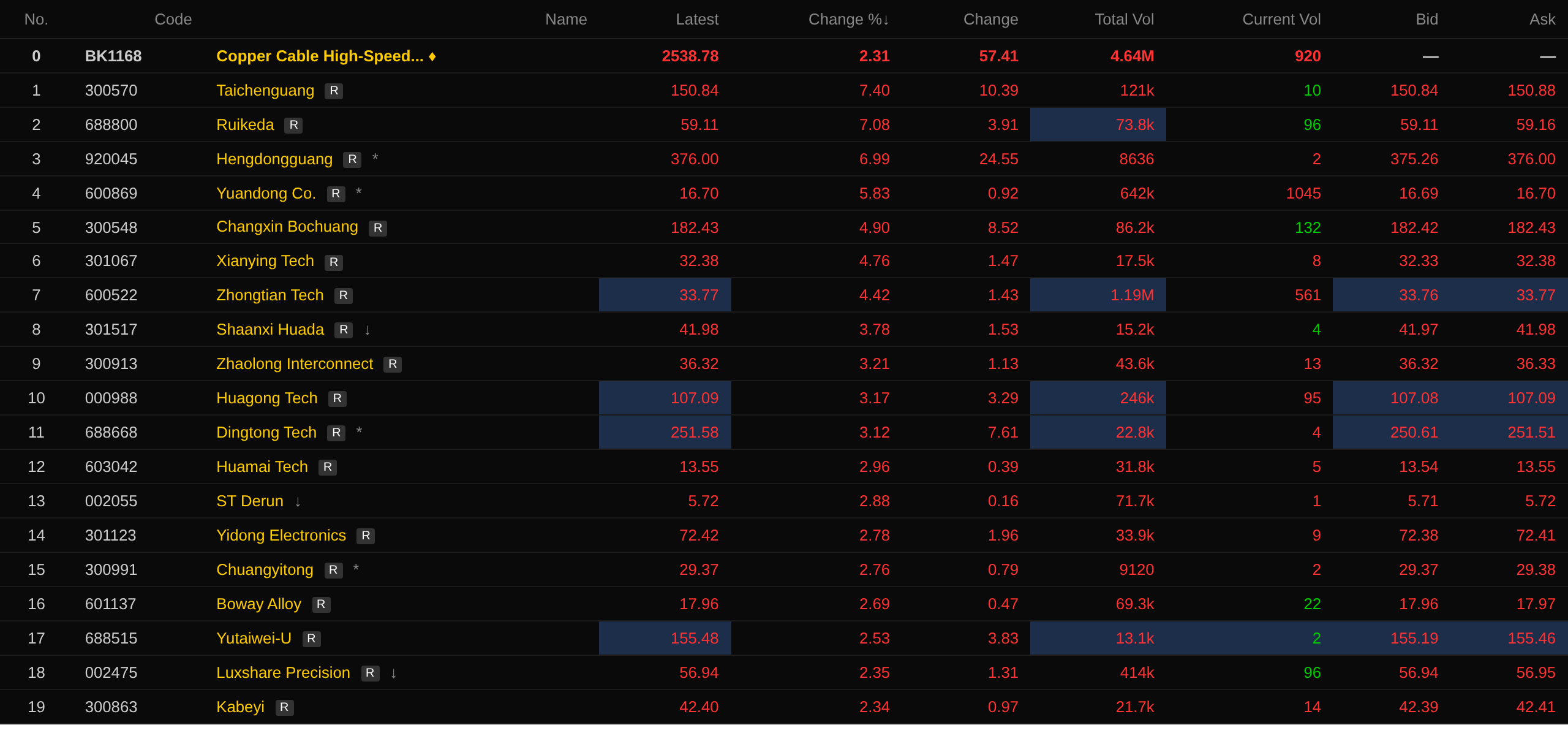Sort by the Name column header
The image size is (1568, 733).
coord(566,20)
